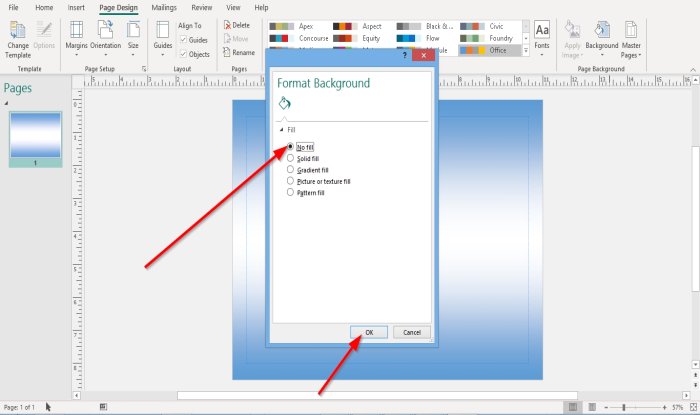Expand the color schemes gallery

525,51
